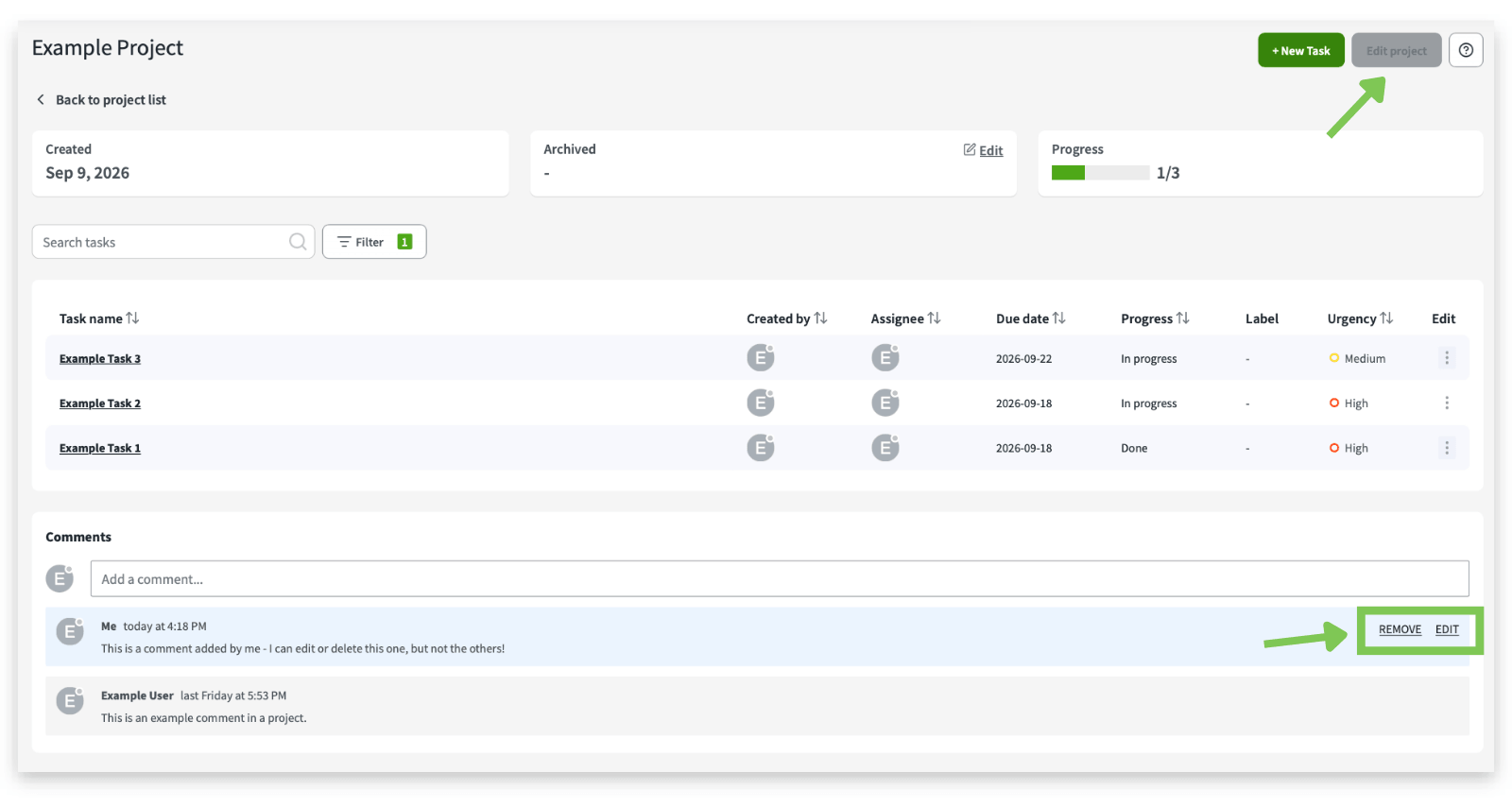This screenshot has width=1512, height=807.
Task: Click the Filter lines icon
Action: point(344,242)
